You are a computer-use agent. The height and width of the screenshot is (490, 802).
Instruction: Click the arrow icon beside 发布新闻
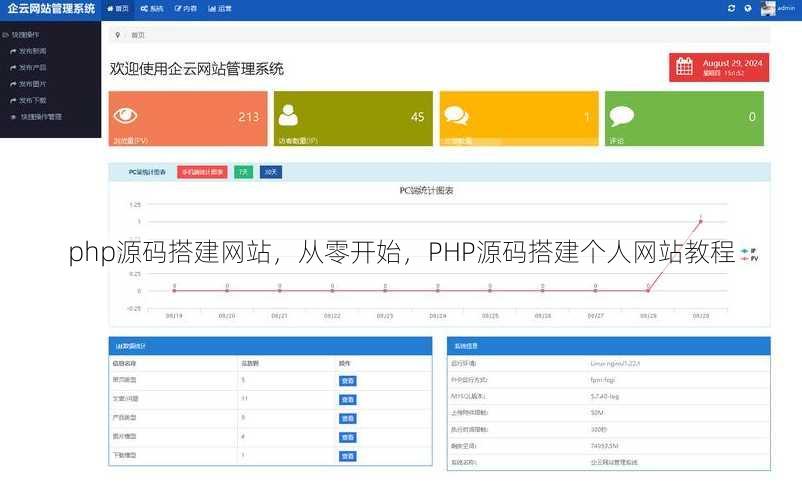13,51
